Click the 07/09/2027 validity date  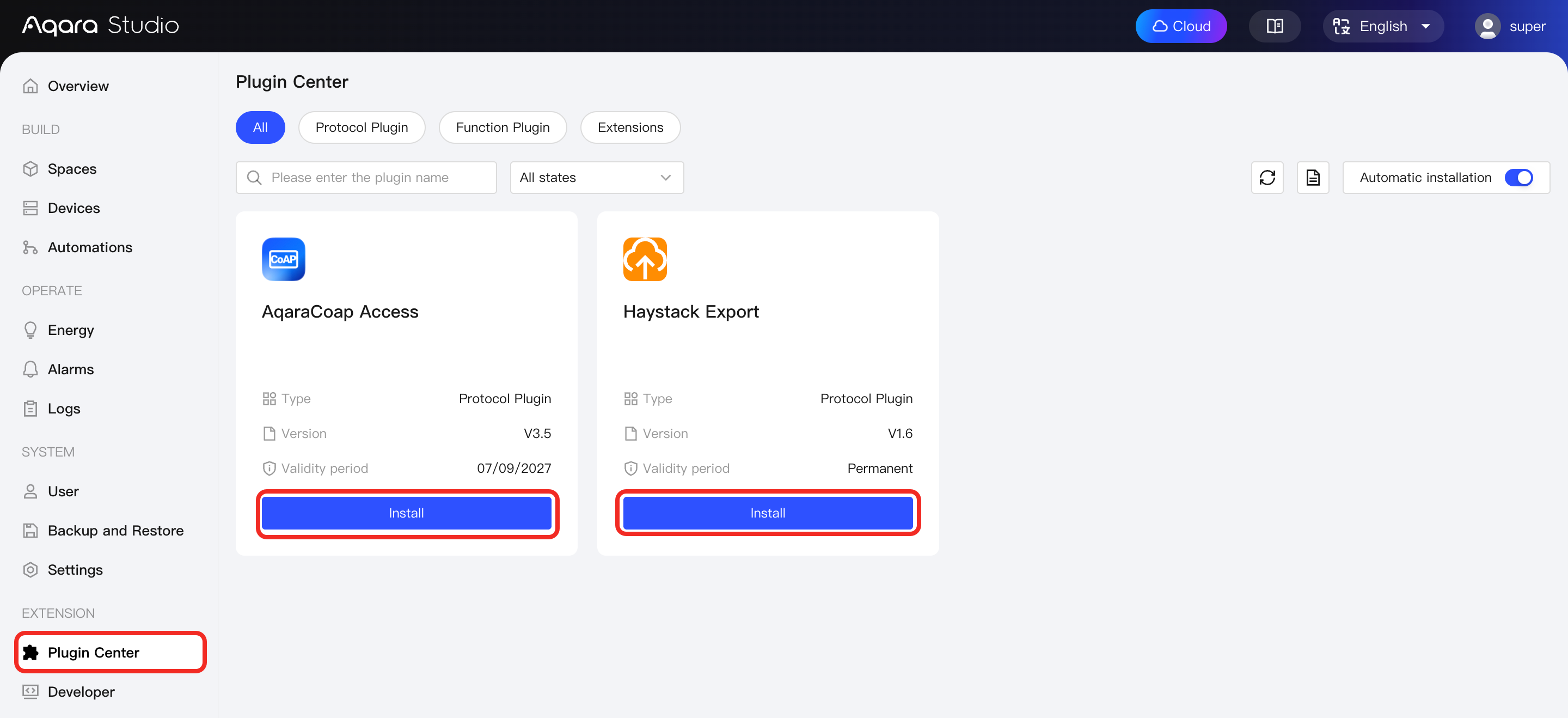pyautogui.click(x=514, y=468)
